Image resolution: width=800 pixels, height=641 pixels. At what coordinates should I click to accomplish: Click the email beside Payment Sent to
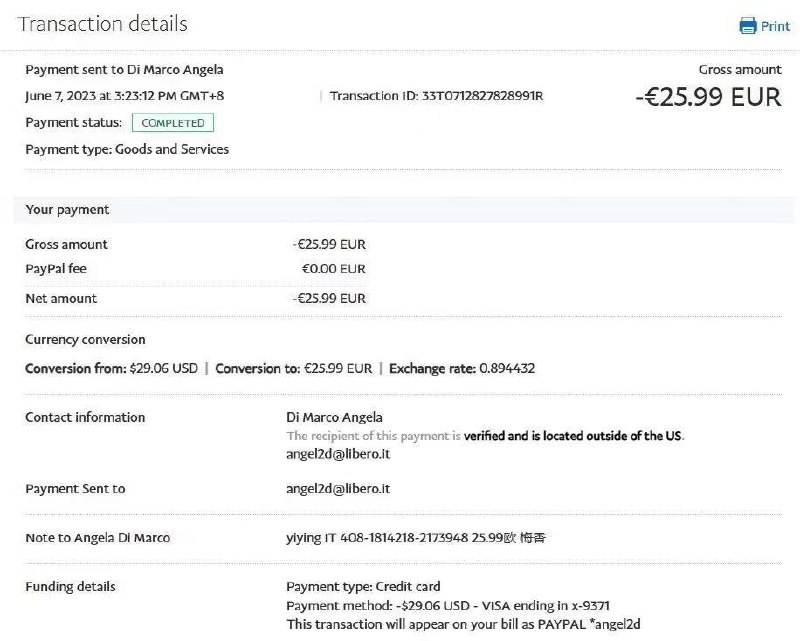point(338,489)
